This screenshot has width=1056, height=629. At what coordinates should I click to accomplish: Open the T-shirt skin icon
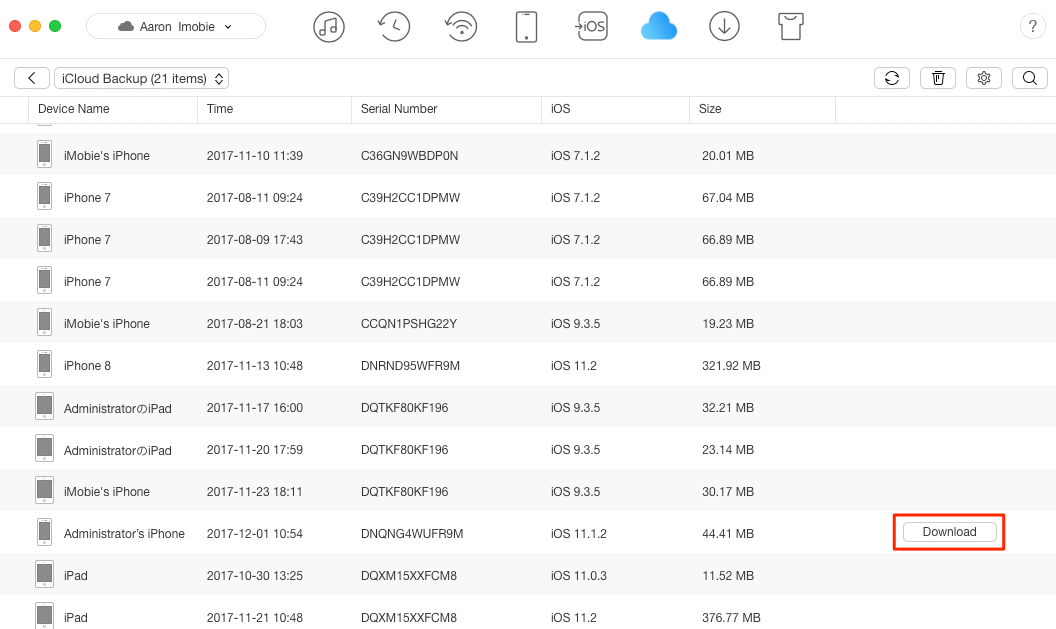pos(791,27)
